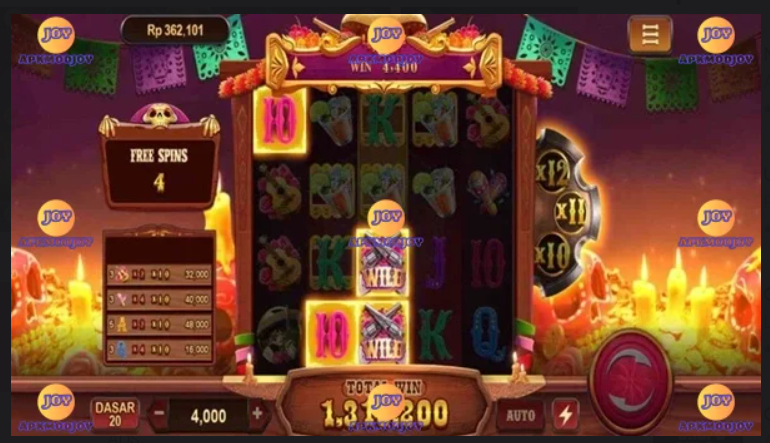Image resolution: width=770 pixels, height=443 pixels.
Task: Click the x12 multiplier on the wheel
Action: coord(552,172)
